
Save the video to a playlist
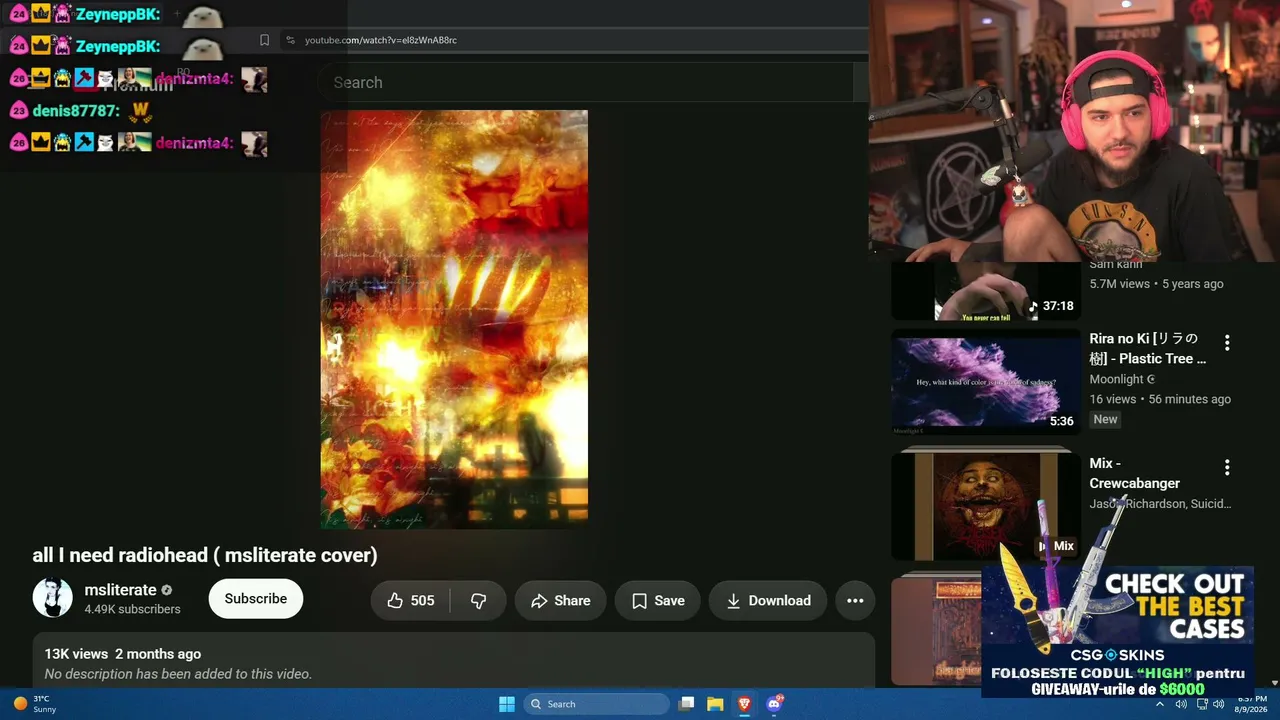click(x=657, y=600)
